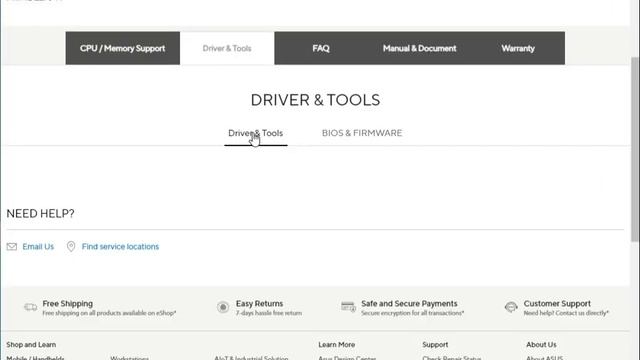Click the Free Shipping heading

(x=67, y=304)
